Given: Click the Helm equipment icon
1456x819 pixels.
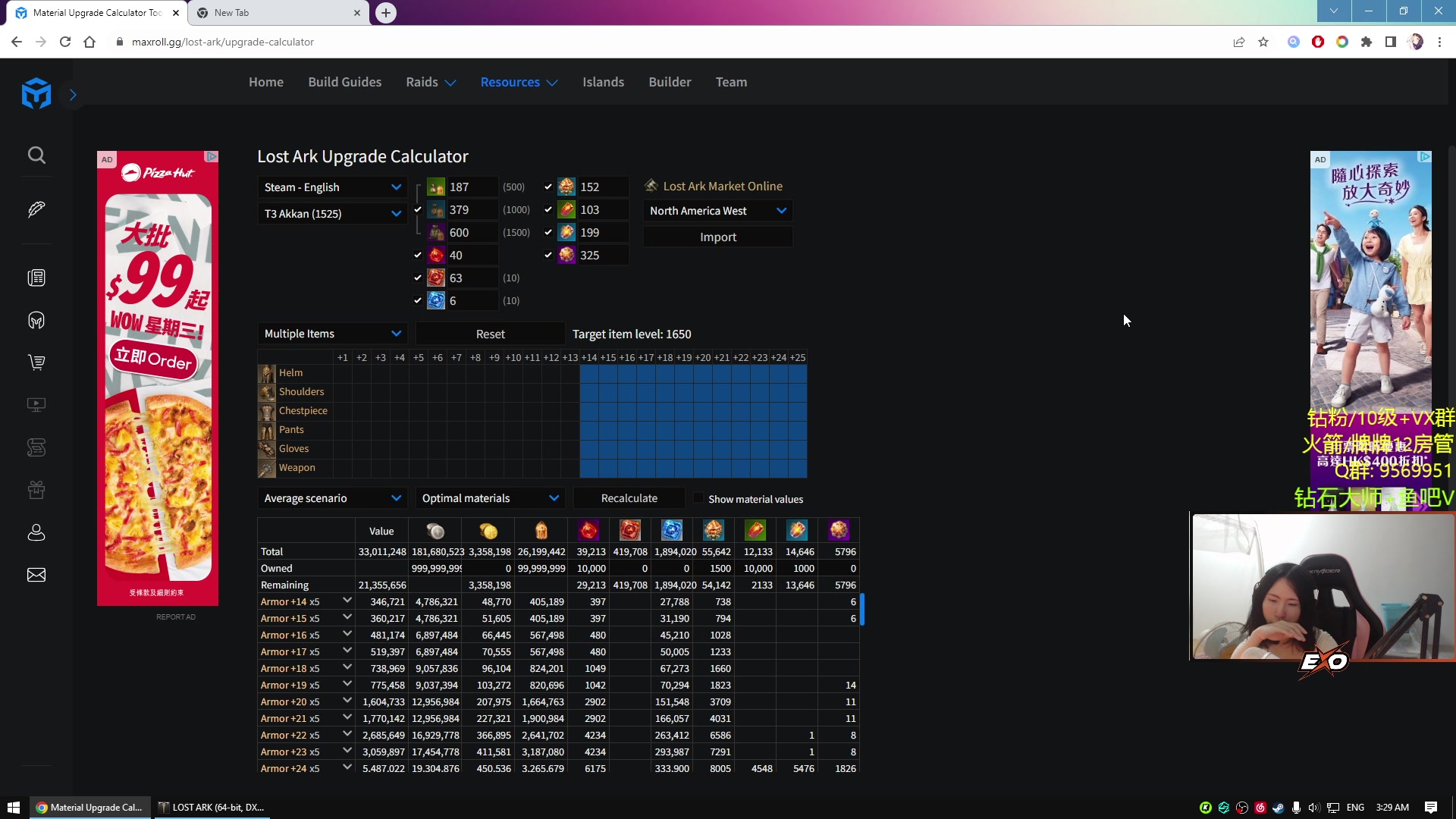Looking at the screenshot, I should pyautogui.click(x=267, y=373).
